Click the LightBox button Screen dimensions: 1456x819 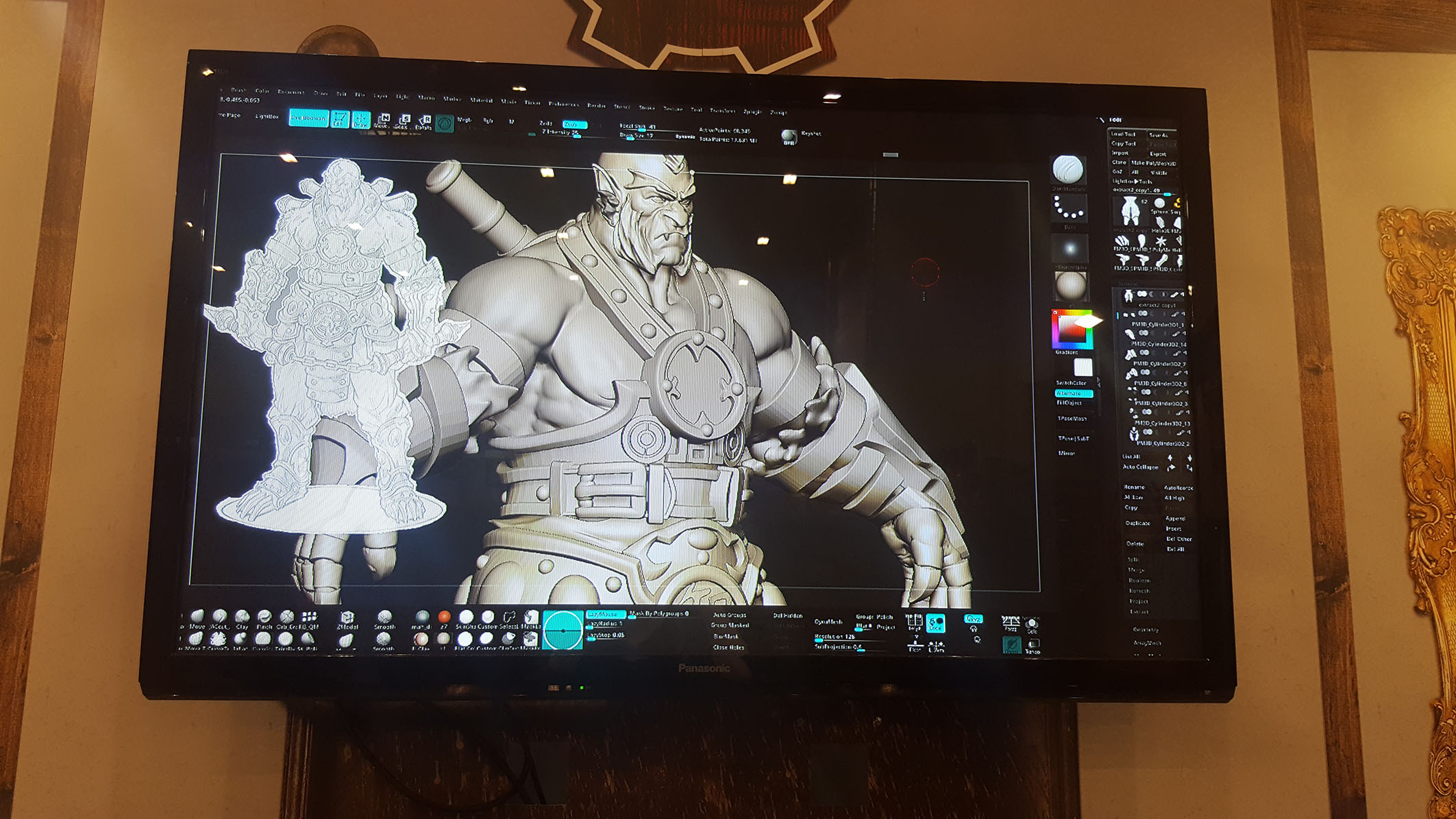[x=267, y=117]
